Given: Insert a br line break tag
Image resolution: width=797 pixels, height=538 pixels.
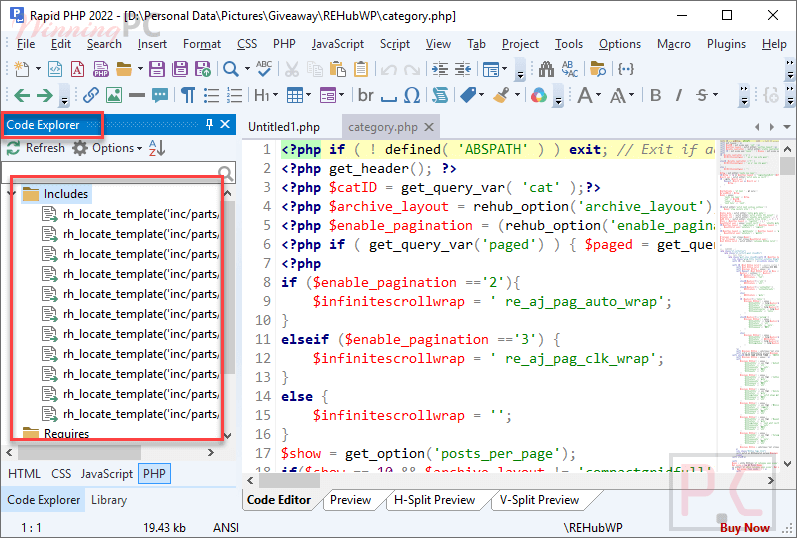Looking at the screenshot, I should tap(365, 95).
